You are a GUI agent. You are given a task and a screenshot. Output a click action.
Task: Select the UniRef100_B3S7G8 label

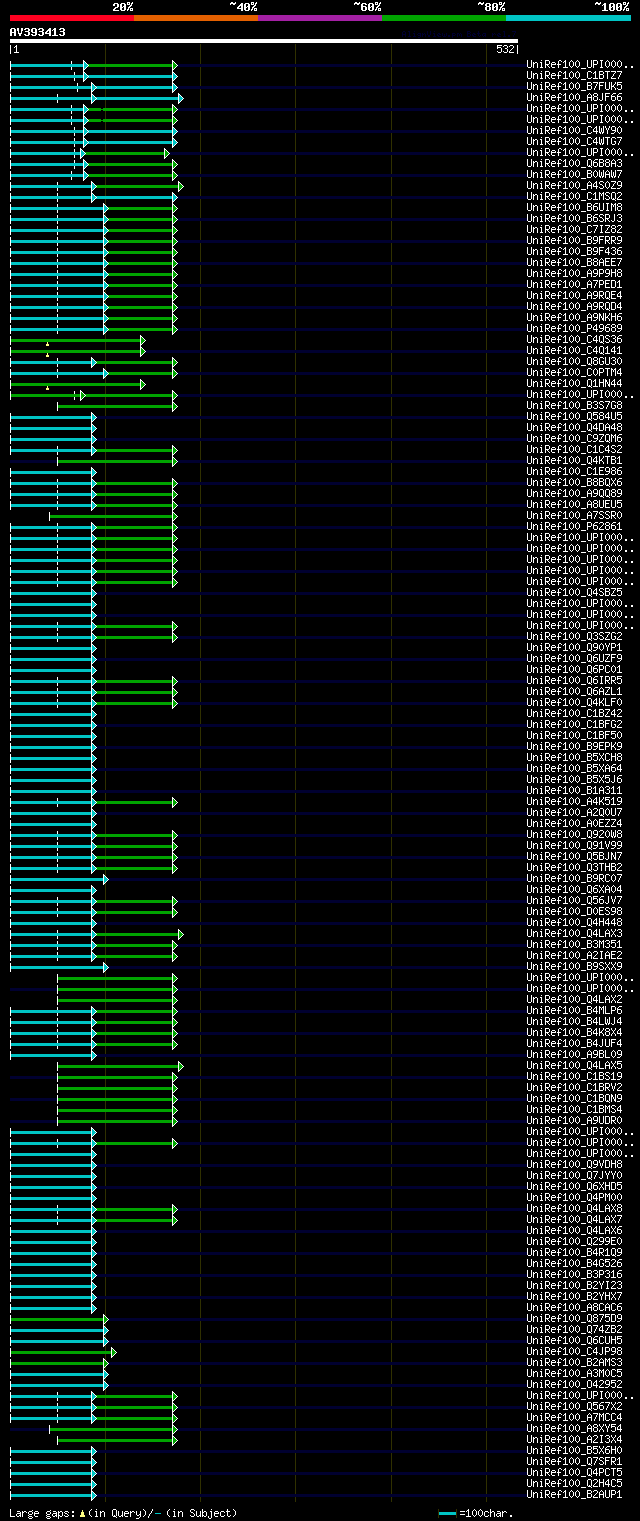pos(575,405)
